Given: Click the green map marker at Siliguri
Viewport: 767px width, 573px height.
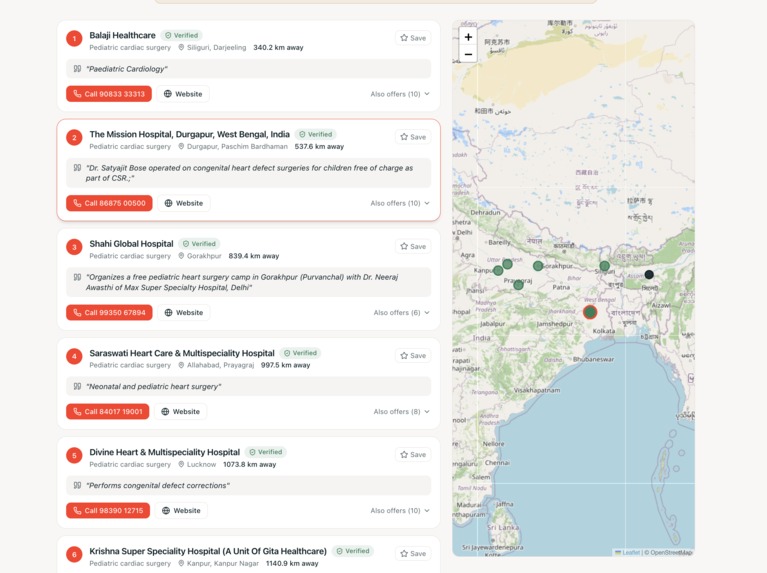Looking at the screenshot, I should [x=605, y=266].
